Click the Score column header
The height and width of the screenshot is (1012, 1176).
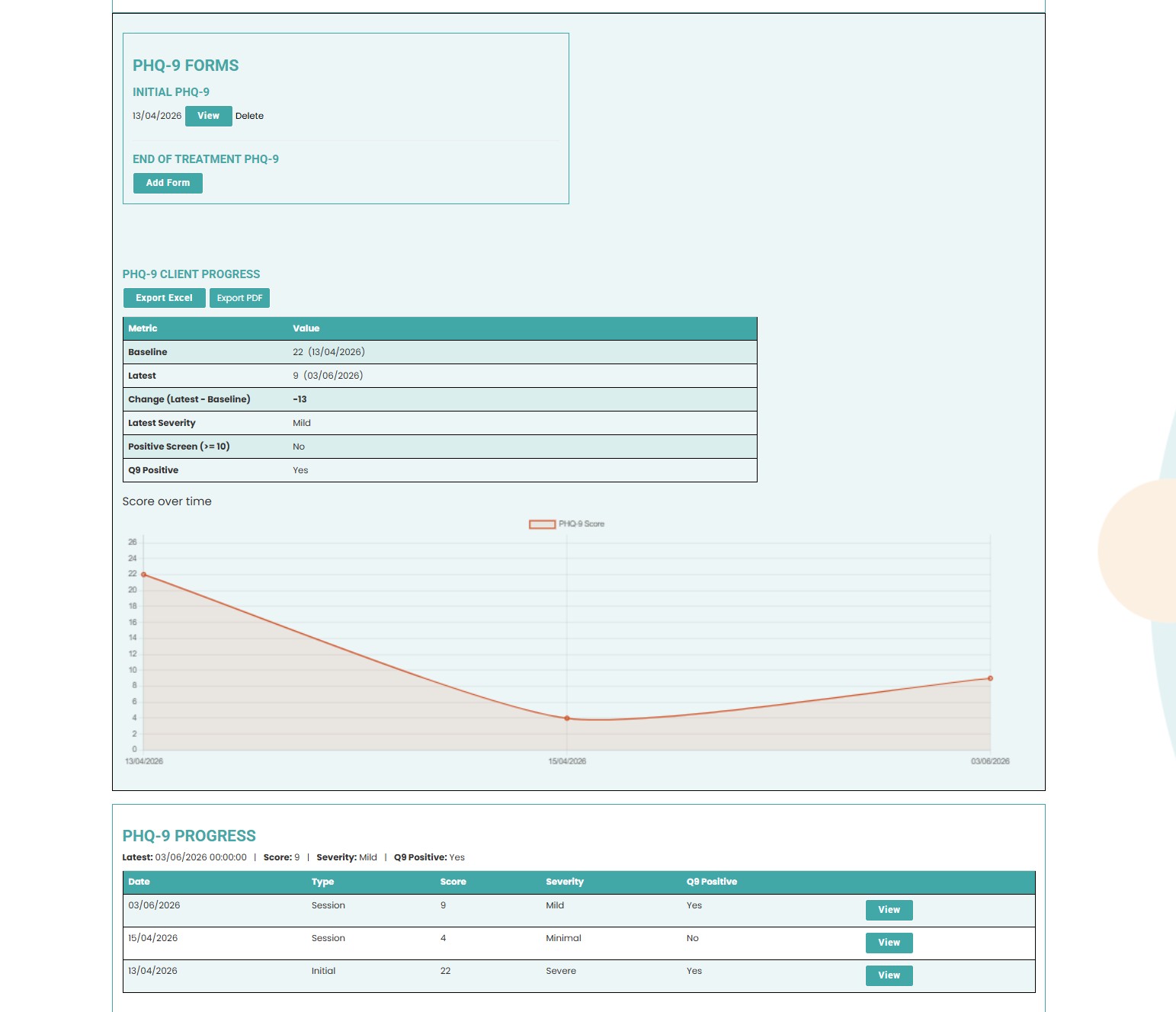453,882
